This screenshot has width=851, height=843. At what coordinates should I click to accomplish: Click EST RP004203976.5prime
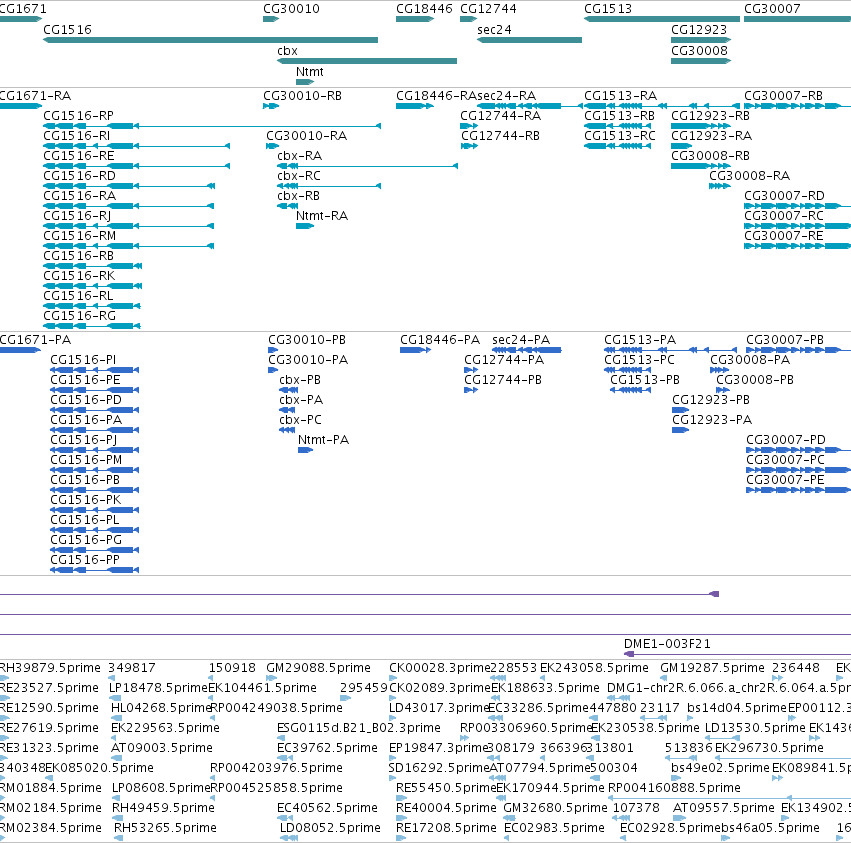point(276,768)
